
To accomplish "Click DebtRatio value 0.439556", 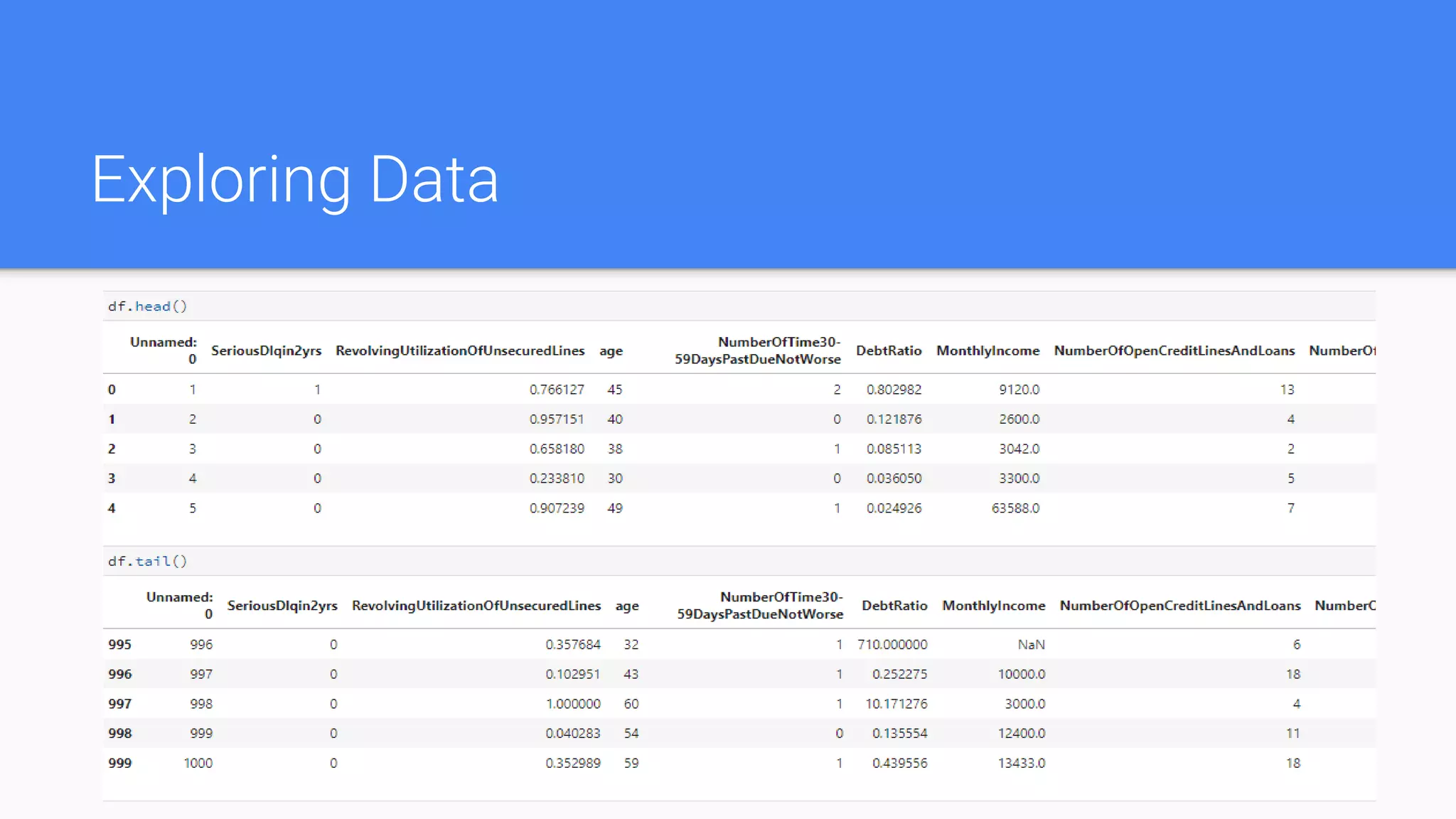I will [899, 764].
